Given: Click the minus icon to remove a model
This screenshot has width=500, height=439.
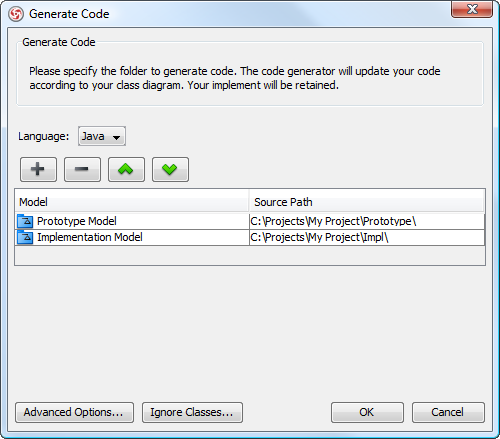Looking at the screenshot, I should (82, 169).
